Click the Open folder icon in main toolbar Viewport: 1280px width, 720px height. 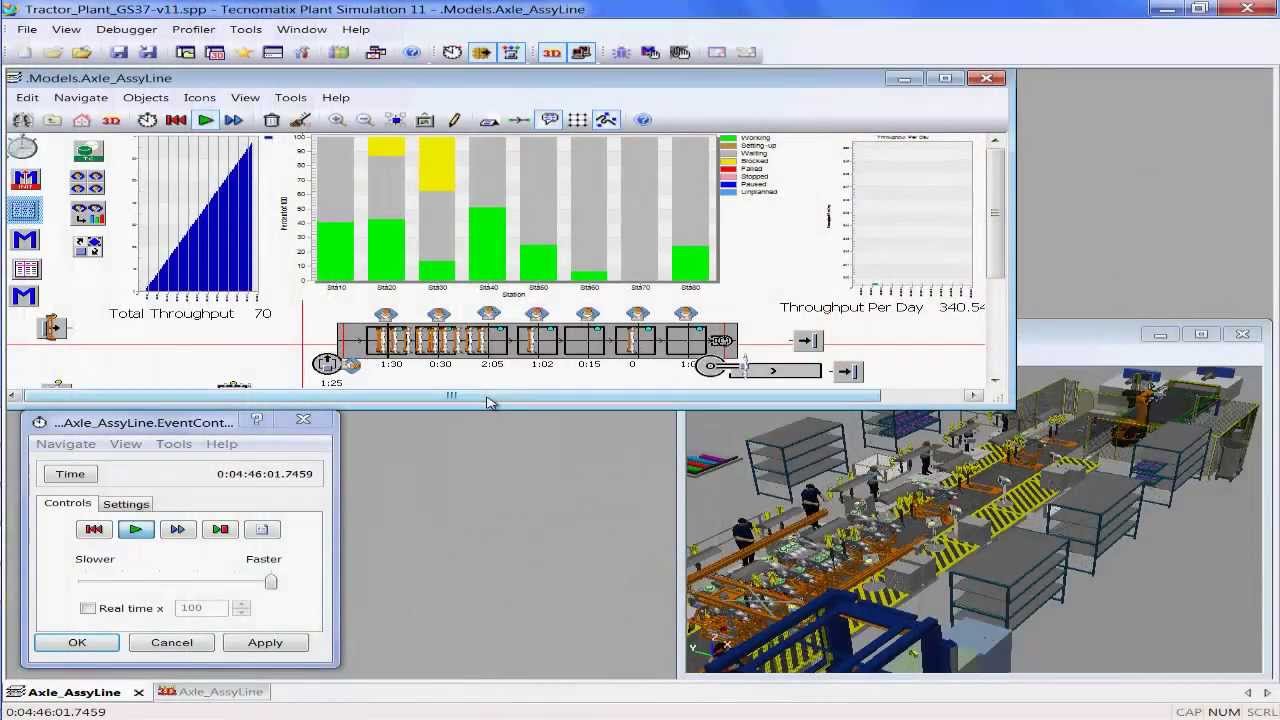point(82,53)
